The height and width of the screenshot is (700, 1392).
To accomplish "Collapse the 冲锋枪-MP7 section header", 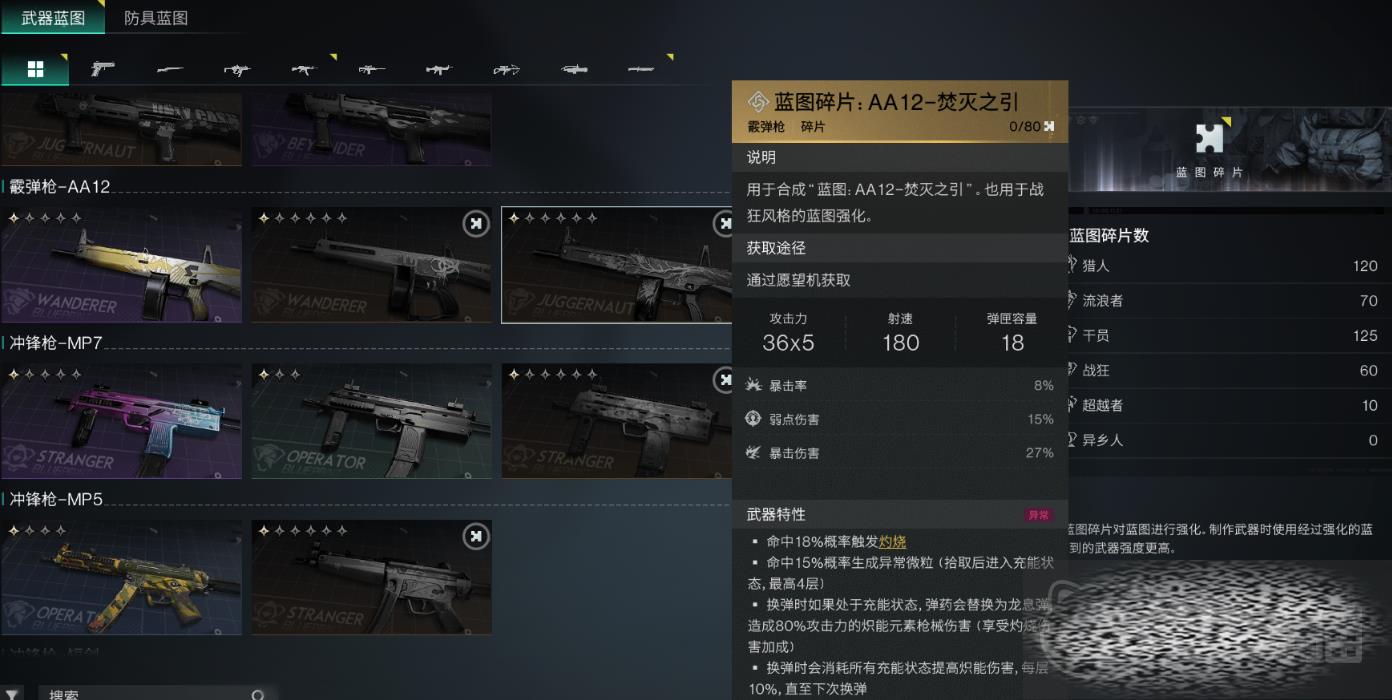I will click(56, 343).
